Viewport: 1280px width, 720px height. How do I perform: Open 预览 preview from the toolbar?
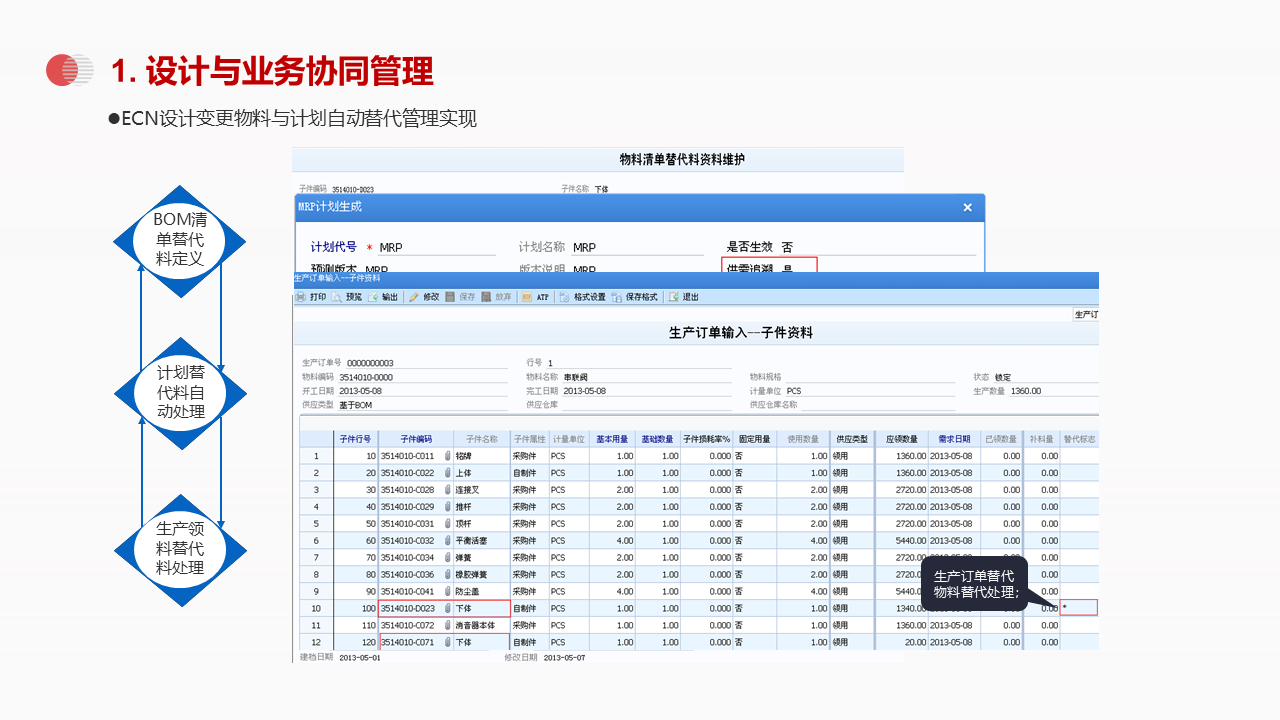(x=347, y=297)
